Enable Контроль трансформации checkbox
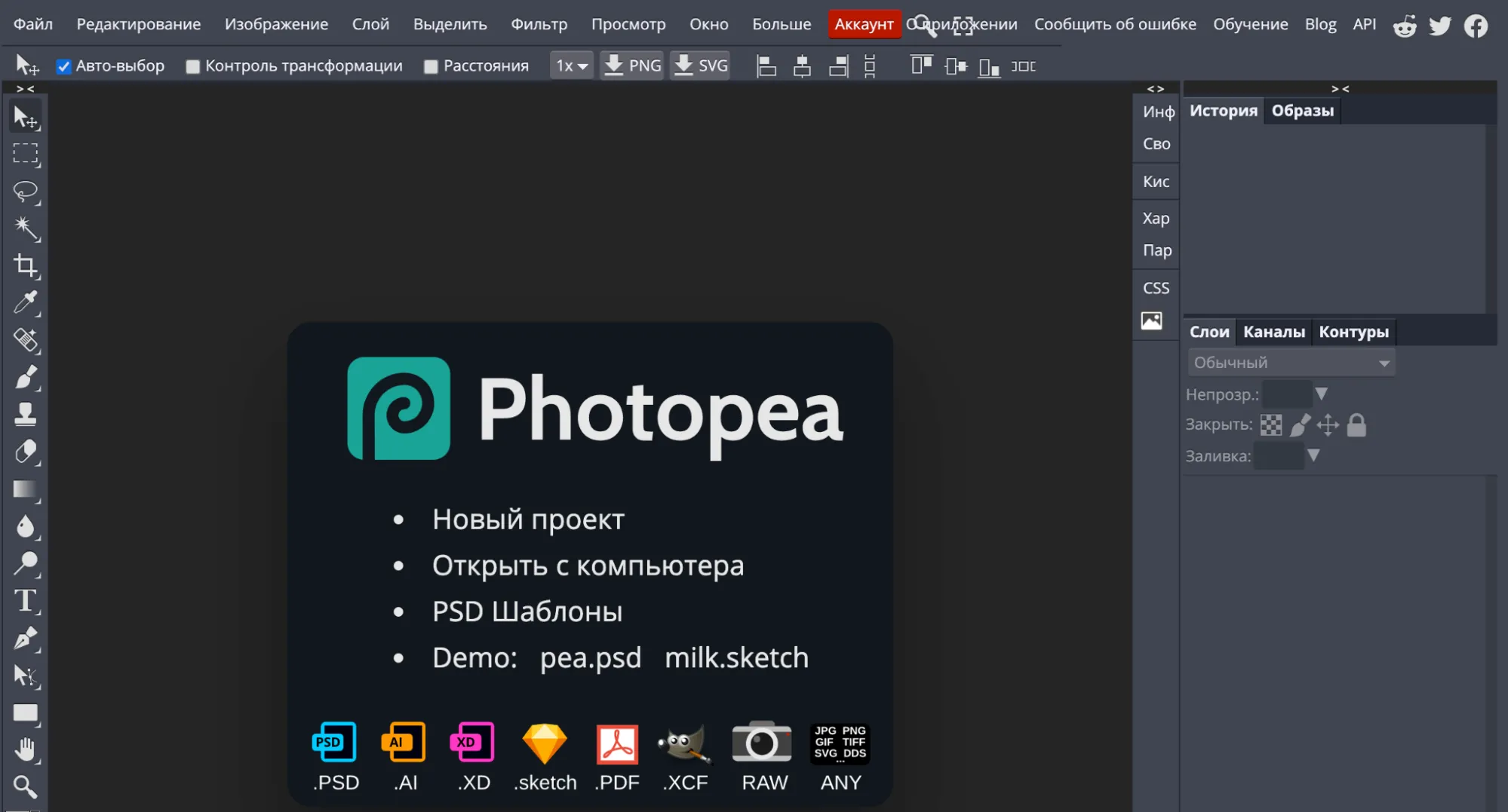 tap(193, 66)
